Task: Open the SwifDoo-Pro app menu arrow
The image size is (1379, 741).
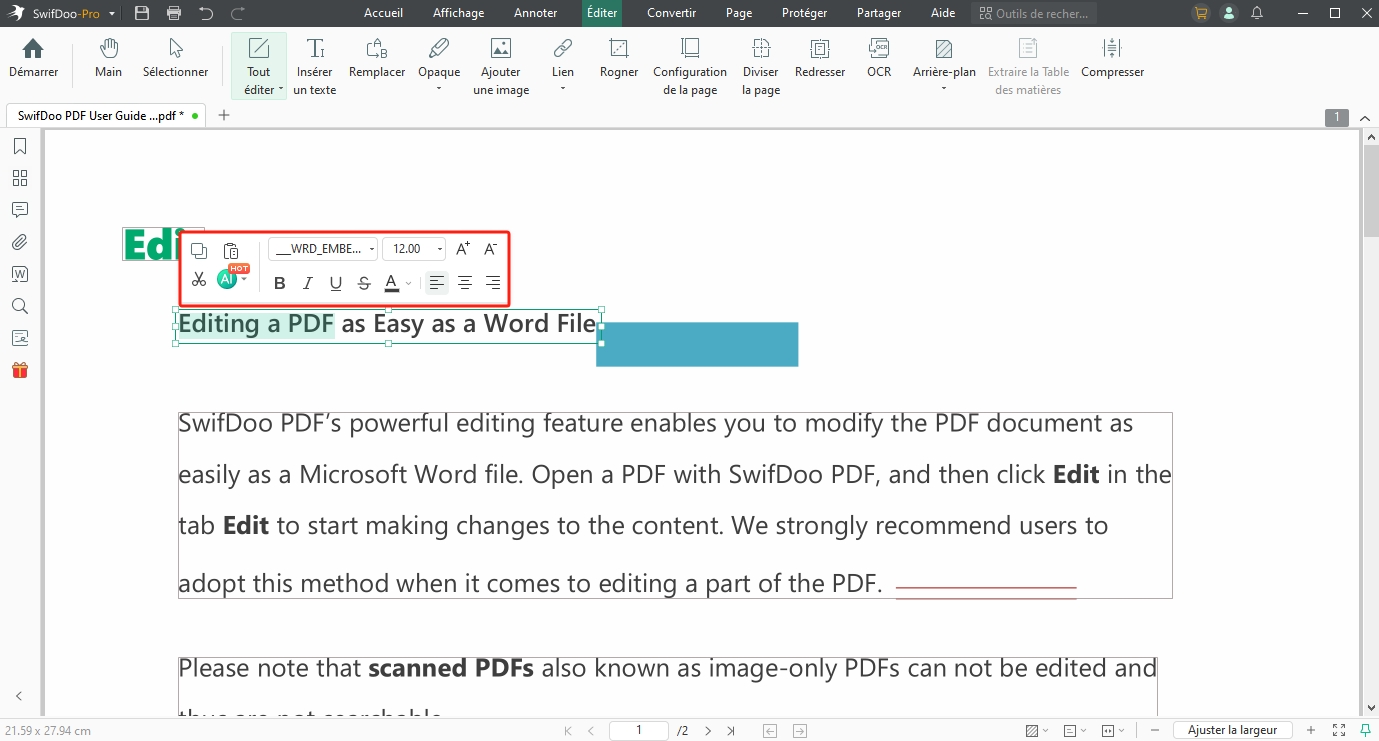Action: coord(112,14)
